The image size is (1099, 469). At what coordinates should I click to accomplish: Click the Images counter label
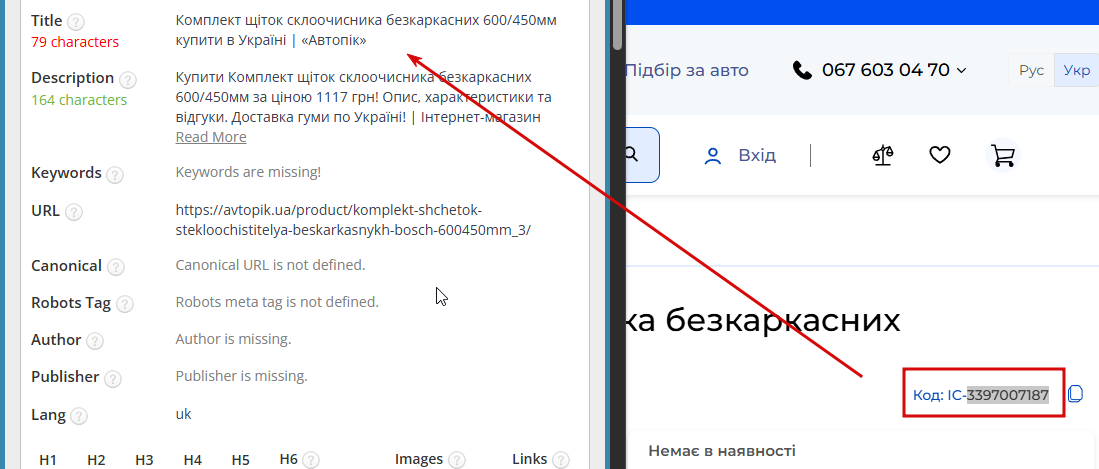click(x=419, y=460)
